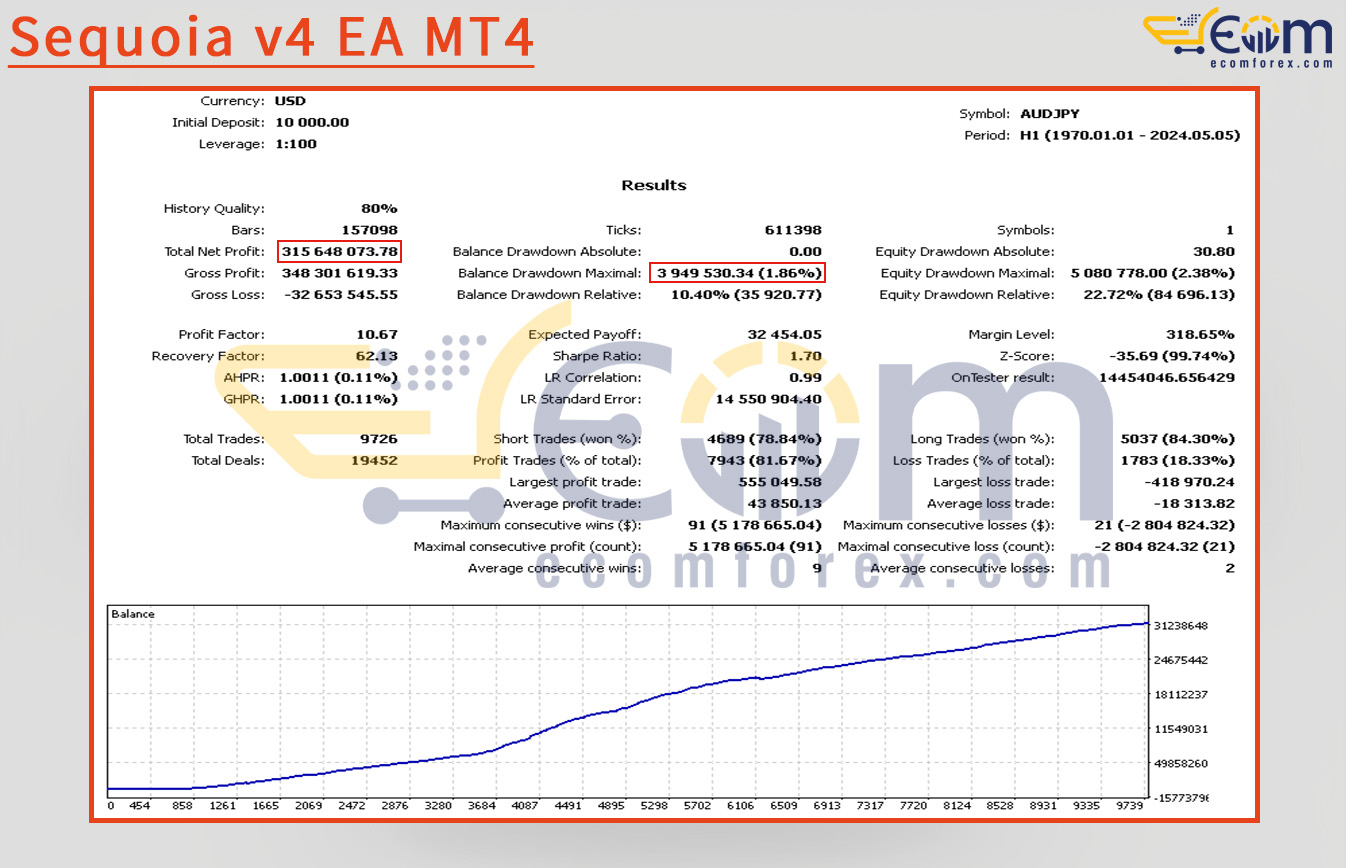This screenshot has height=868, width=1346.
Task: Click Balance Drawdown Absolute value 0.00
Action: [x=805, y=252]
